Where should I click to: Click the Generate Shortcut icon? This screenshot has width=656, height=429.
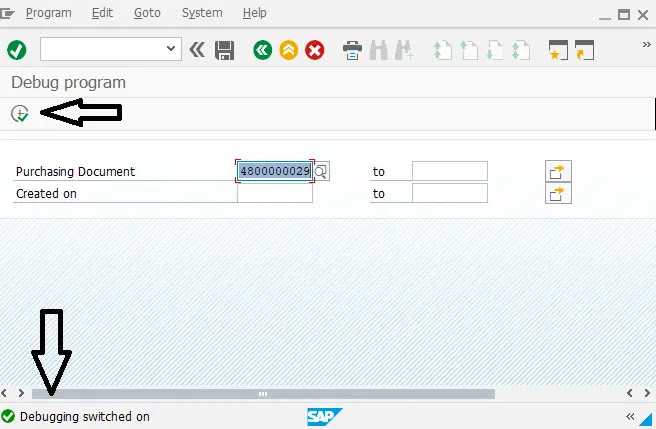click(x=584, y=50)
